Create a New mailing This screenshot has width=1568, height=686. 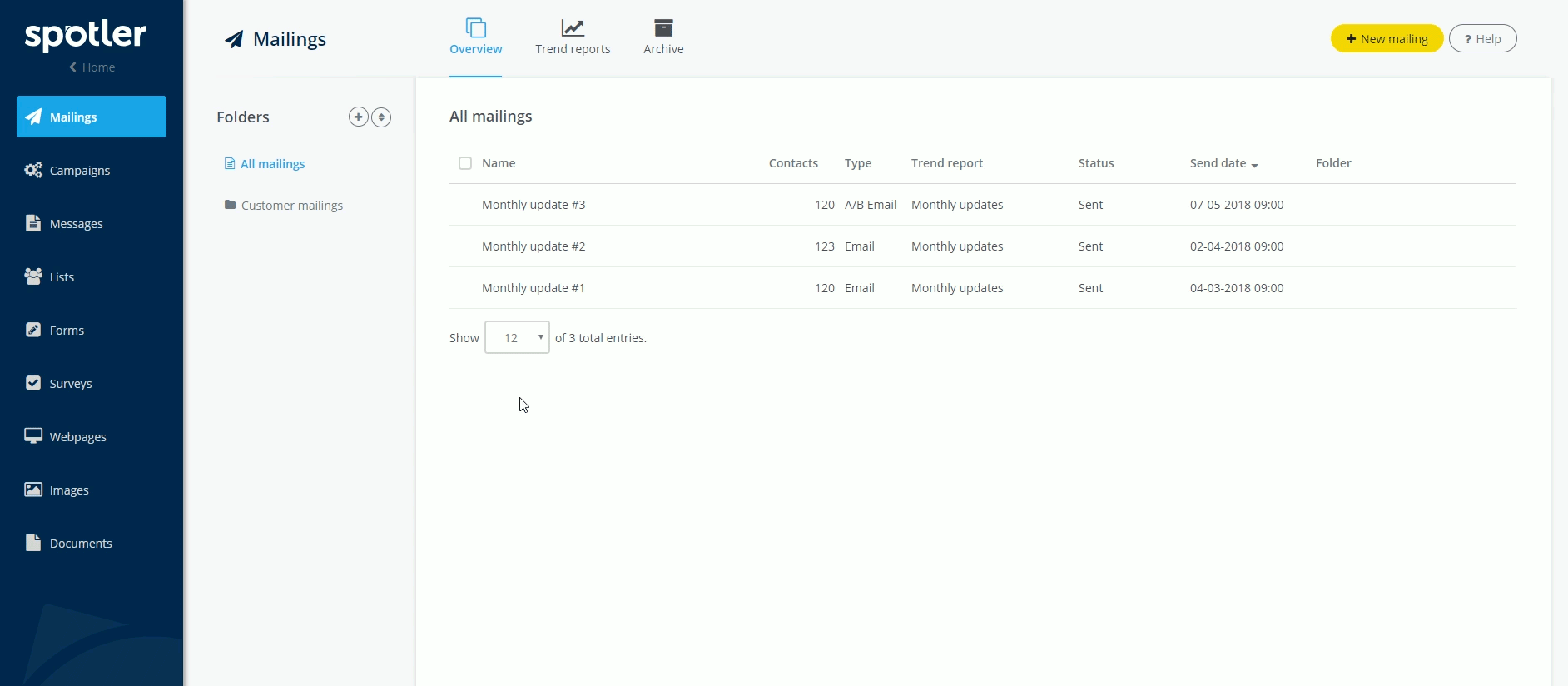(x=1387, y=38)
